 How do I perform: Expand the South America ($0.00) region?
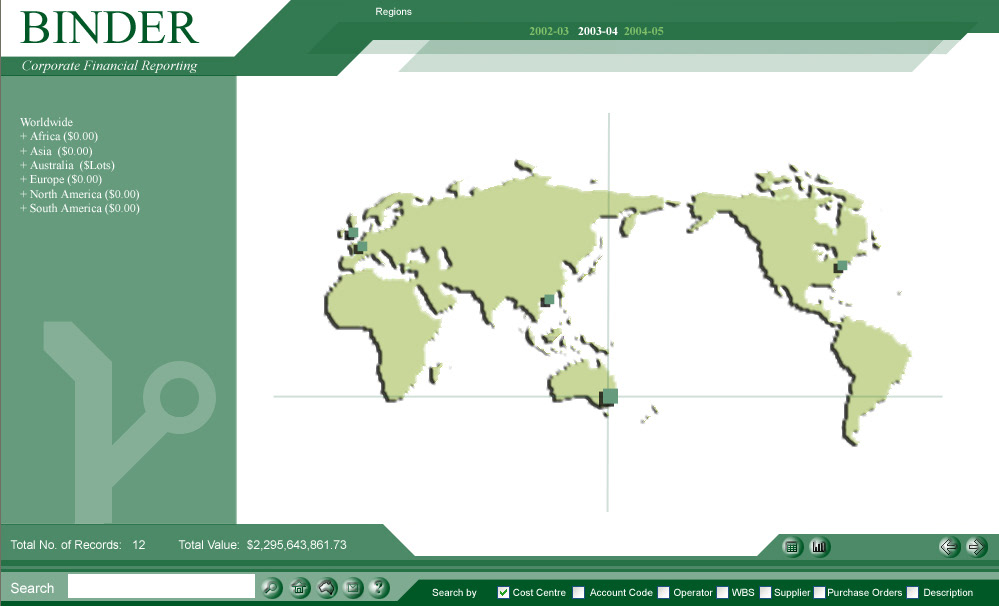tap(80, 208)
